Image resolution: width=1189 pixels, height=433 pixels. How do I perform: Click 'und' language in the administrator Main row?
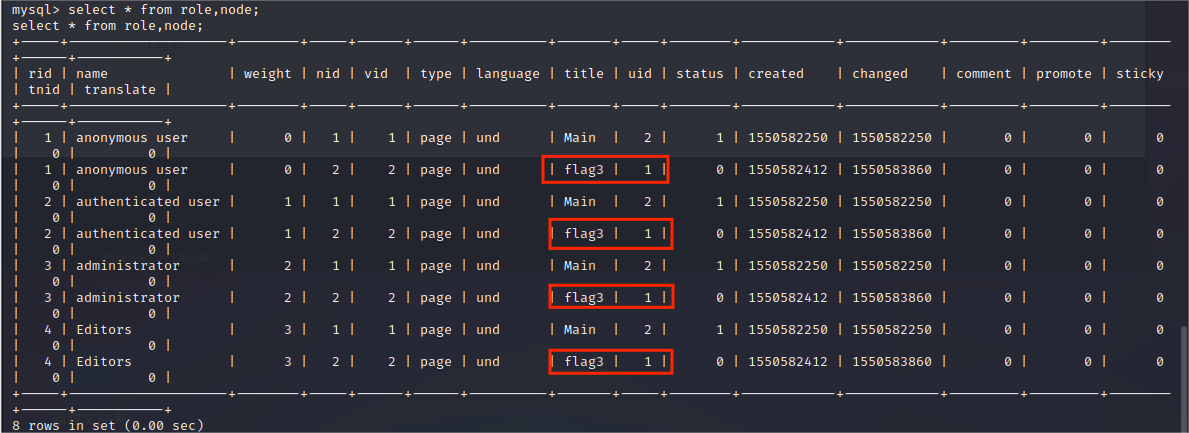tap(488, 265)
